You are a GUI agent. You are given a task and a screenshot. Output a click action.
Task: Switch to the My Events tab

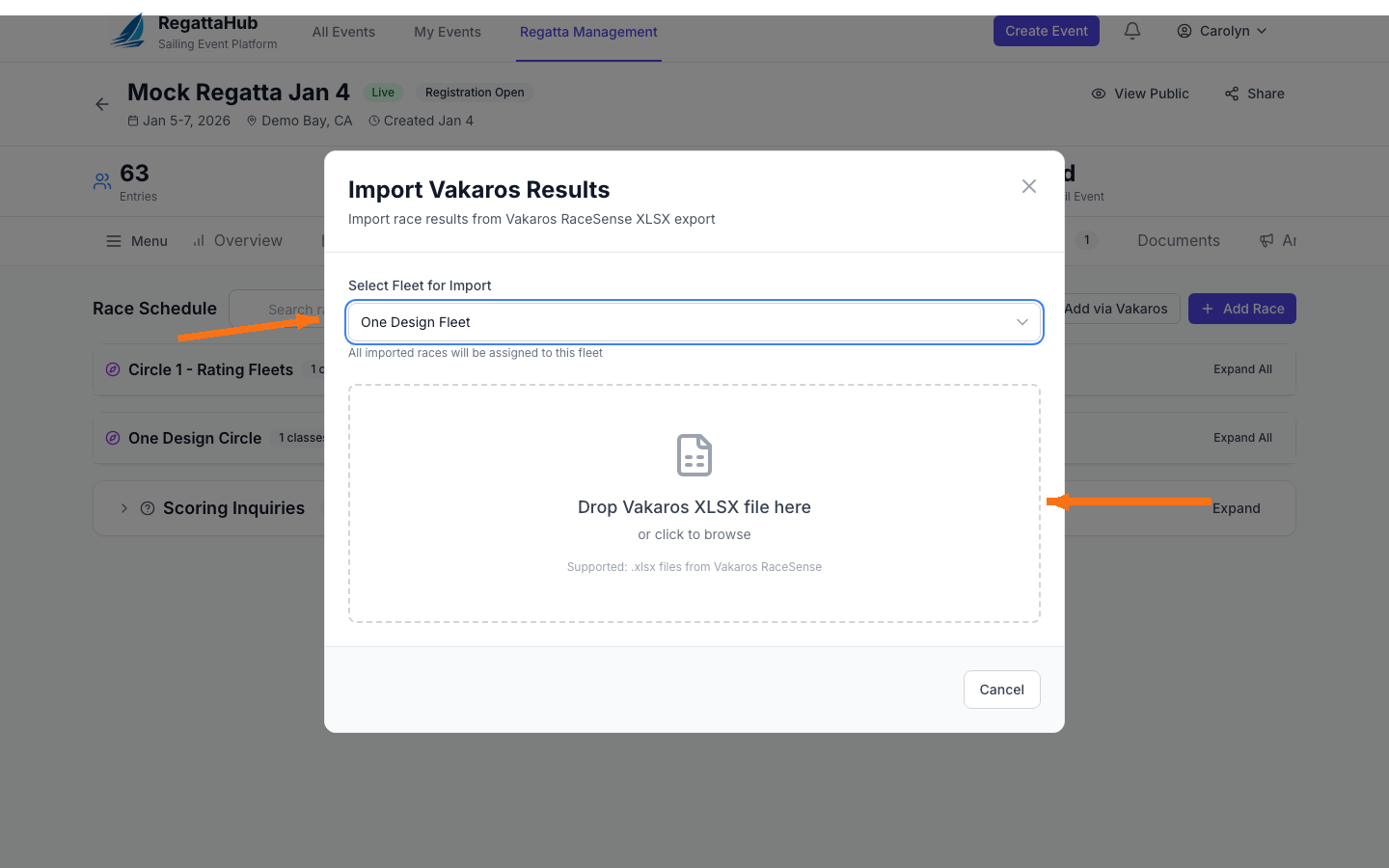pyautogui.click(x=448, y=32)
